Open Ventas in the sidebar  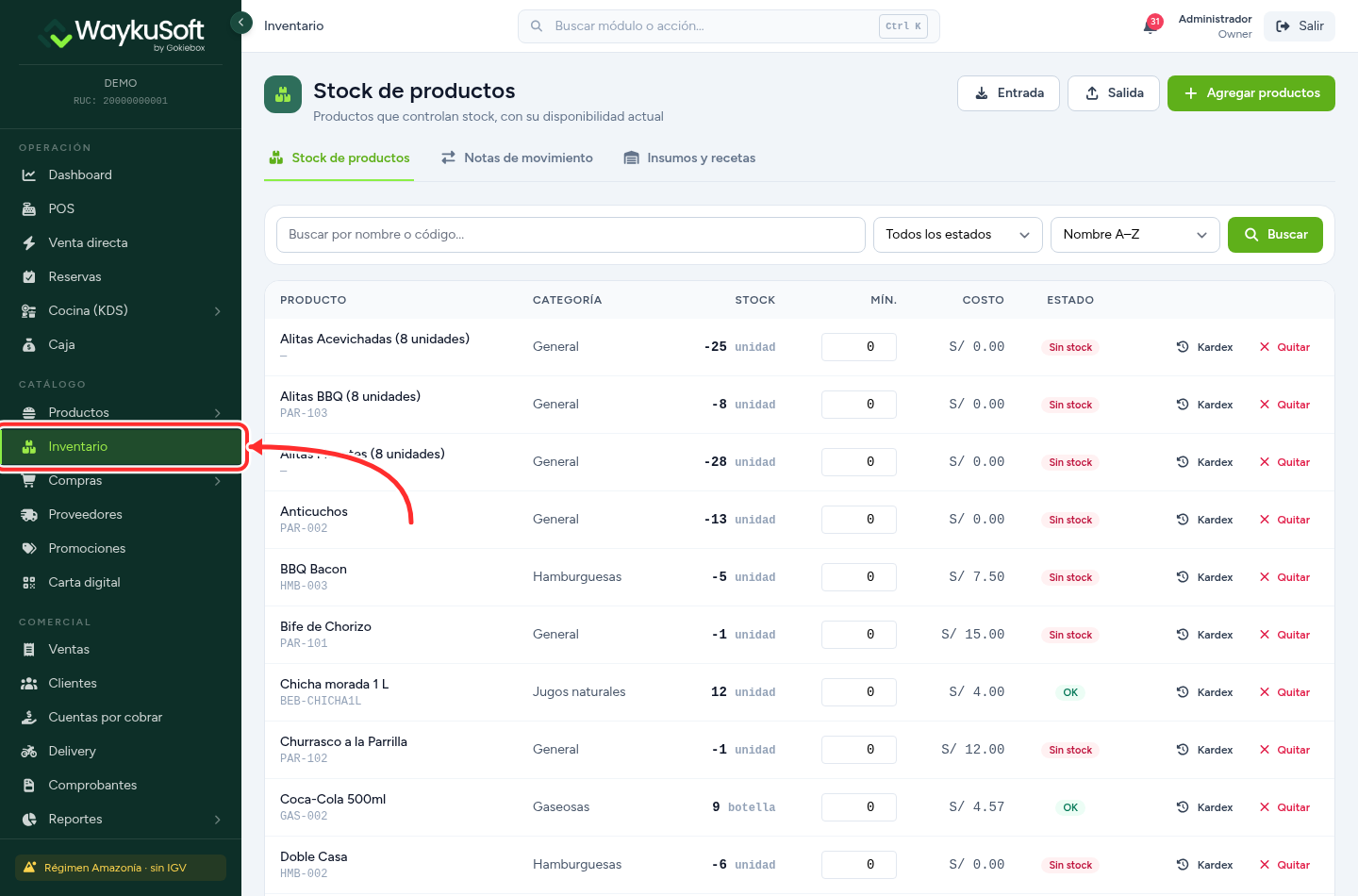point(121,649)
